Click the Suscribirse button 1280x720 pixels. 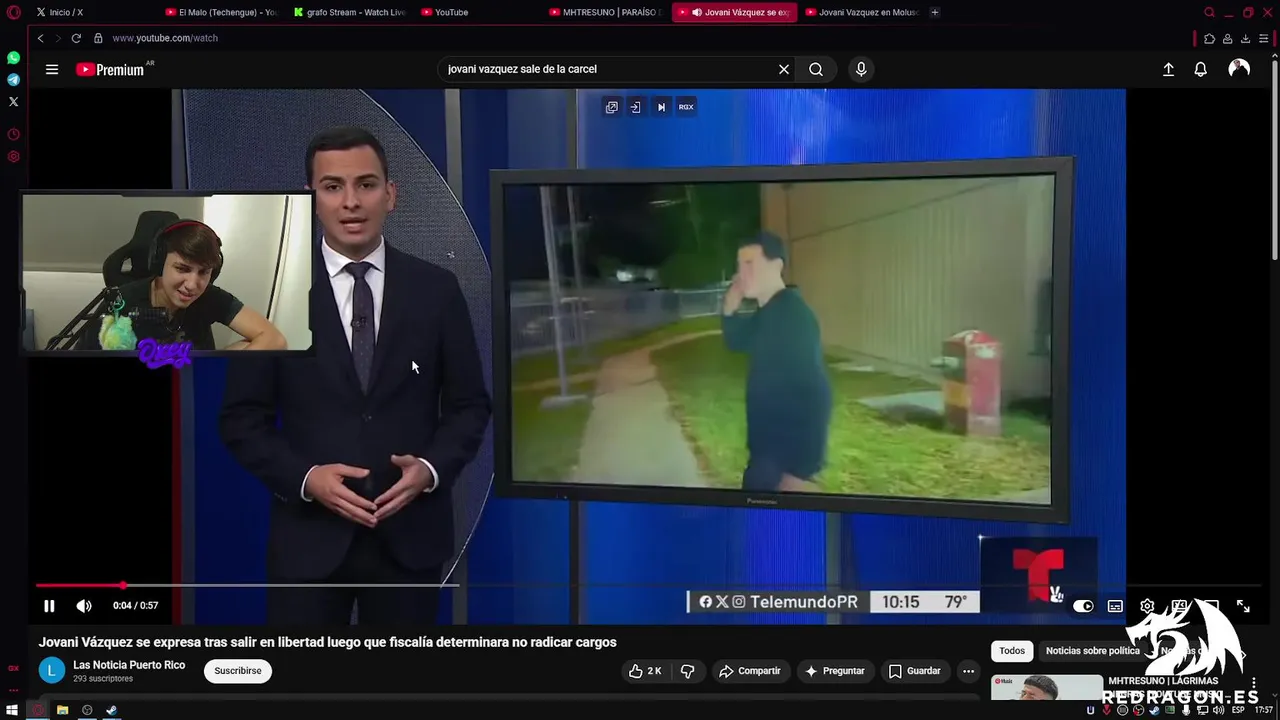click(238, 671)
